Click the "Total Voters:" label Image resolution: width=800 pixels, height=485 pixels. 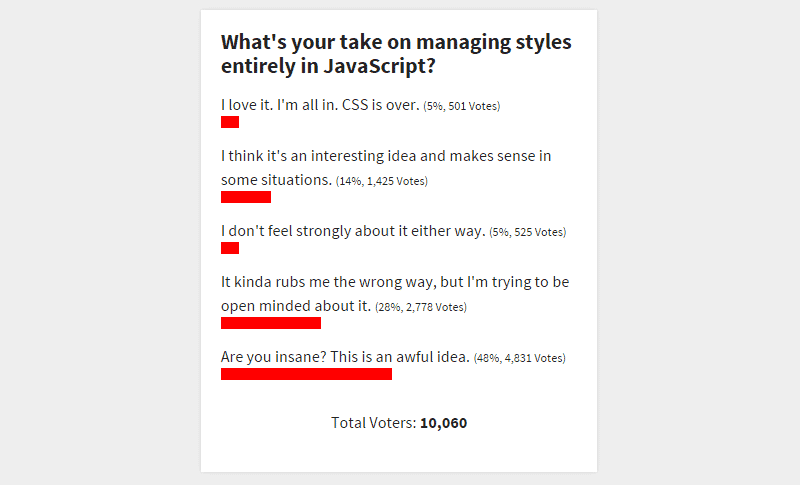pos(373,423)
